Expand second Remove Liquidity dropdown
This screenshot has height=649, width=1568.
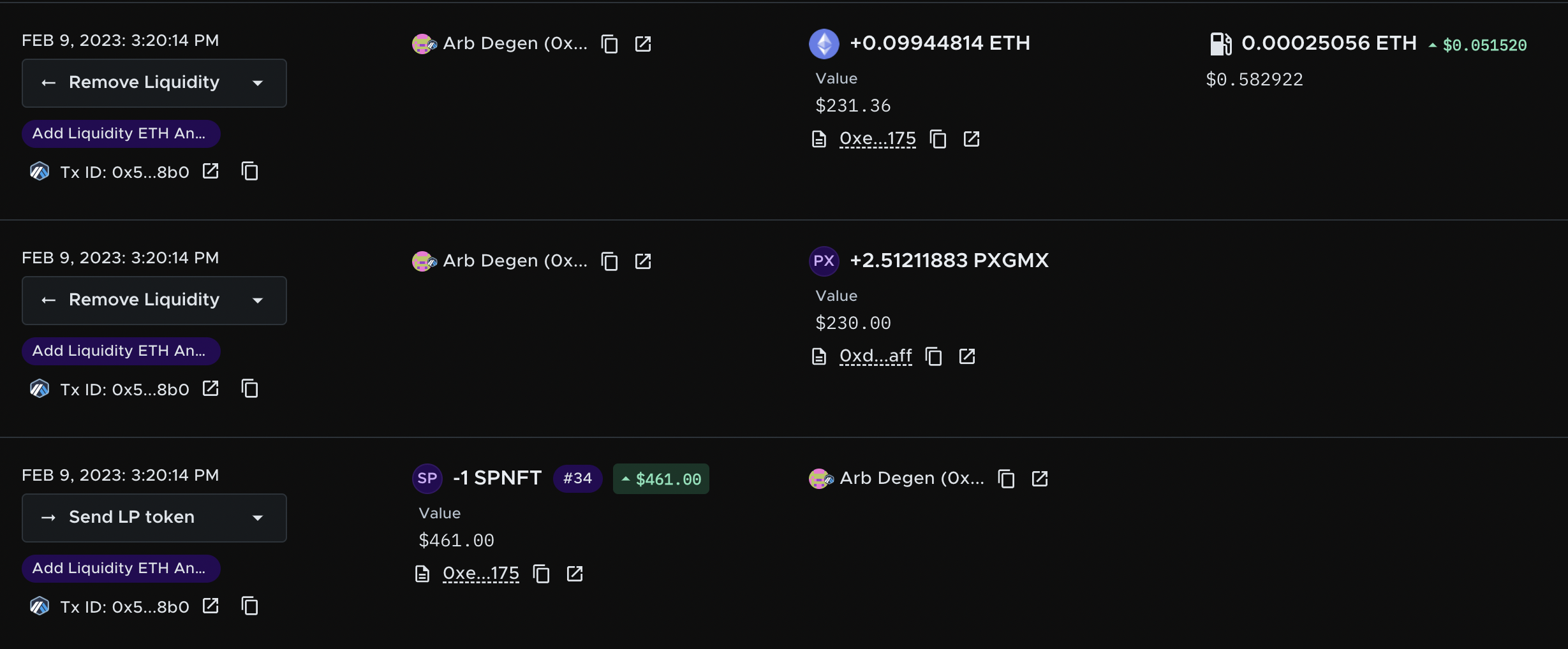pyautogui.click(x=258, y=300)
